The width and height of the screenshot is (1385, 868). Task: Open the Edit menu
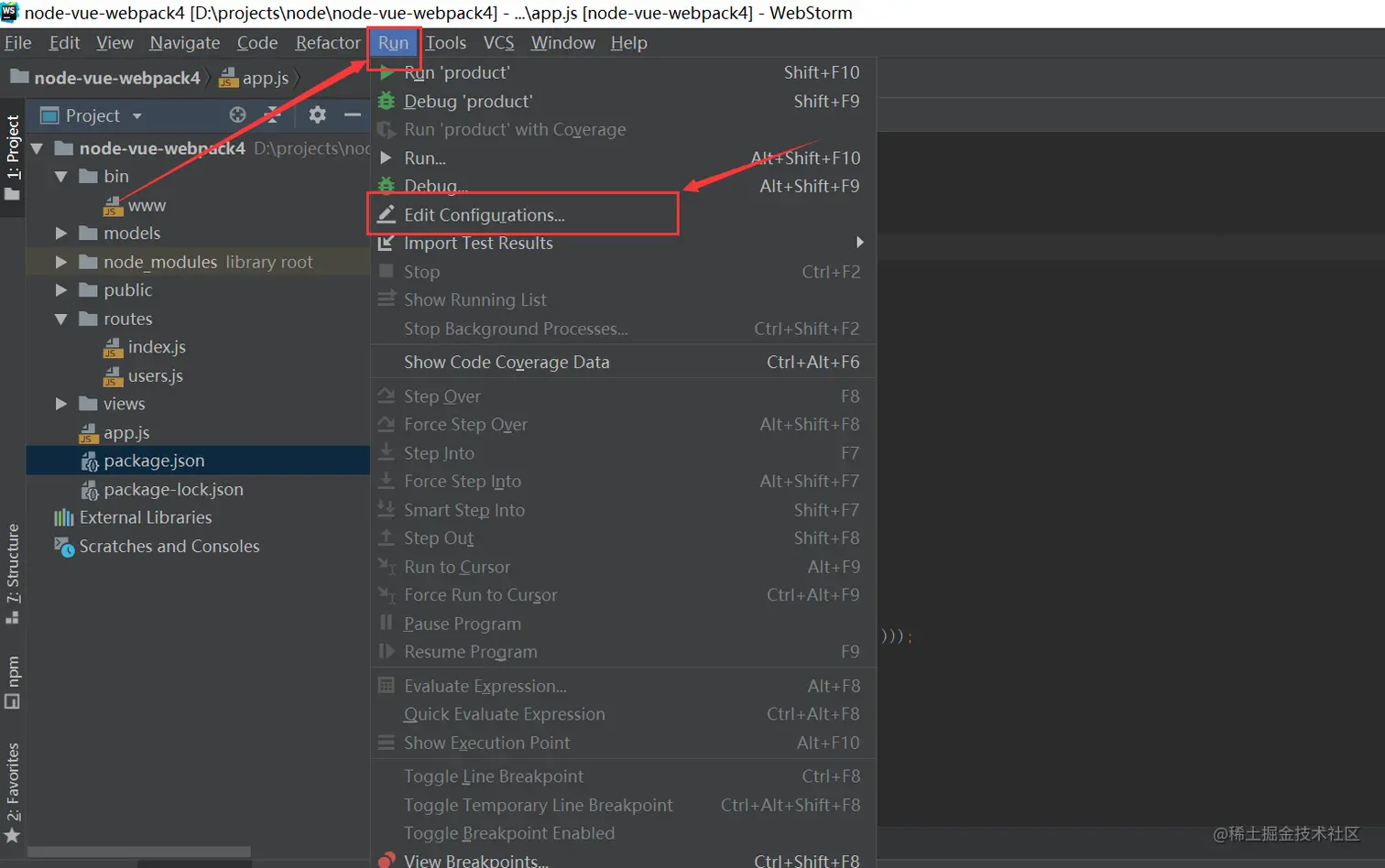tap(64, 43)
